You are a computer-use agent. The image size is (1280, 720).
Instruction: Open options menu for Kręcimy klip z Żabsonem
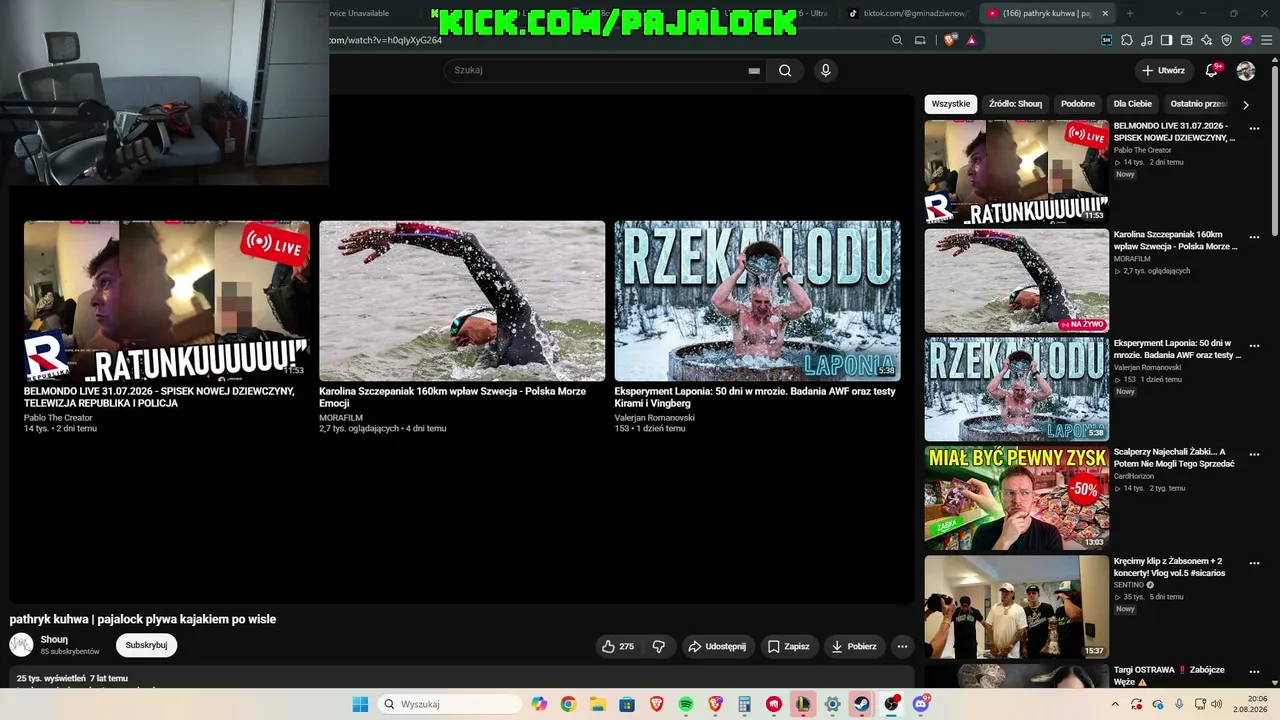(x=1254, y=564)
